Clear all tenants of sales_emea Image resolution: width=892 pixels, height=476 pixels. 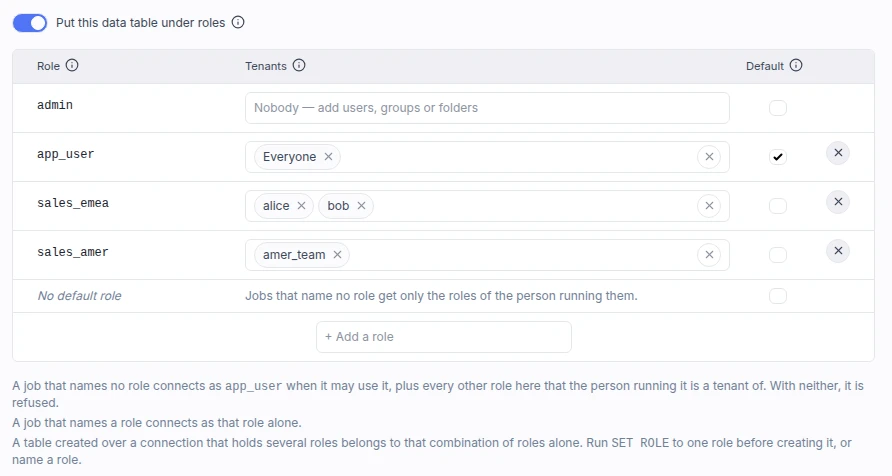coord(709,206)
